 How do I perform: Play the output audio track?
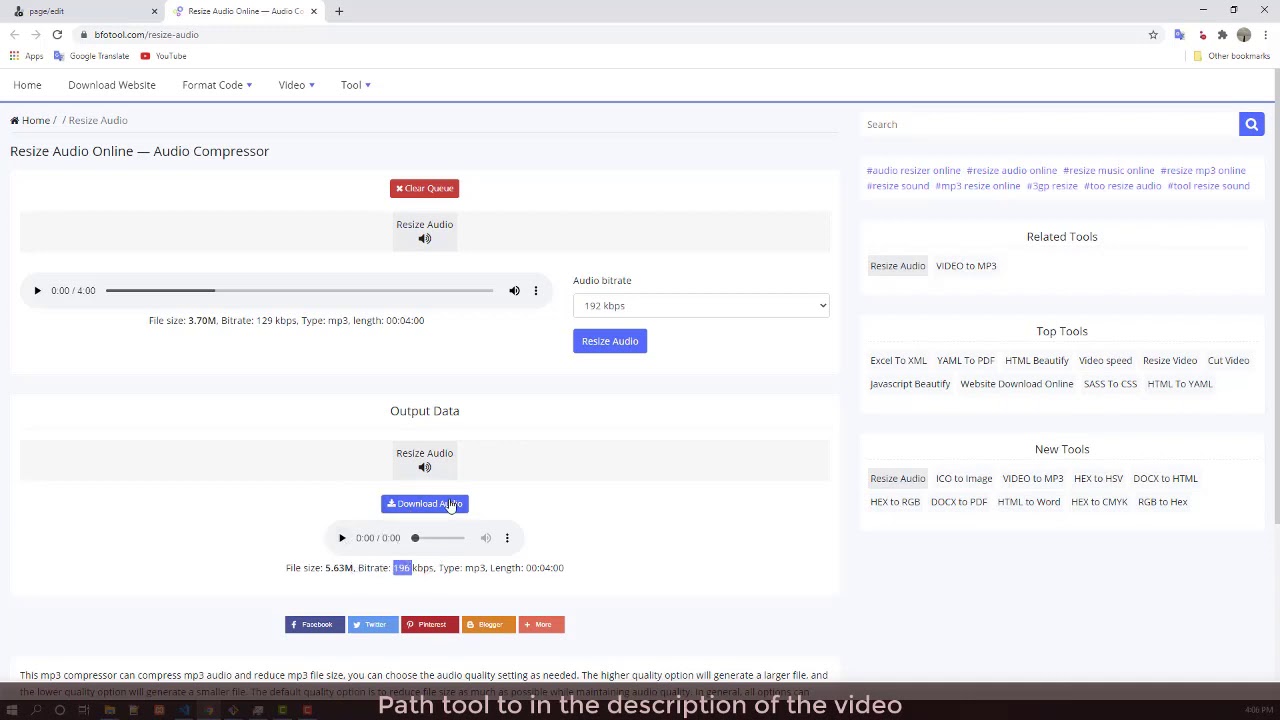click(342, 538)
